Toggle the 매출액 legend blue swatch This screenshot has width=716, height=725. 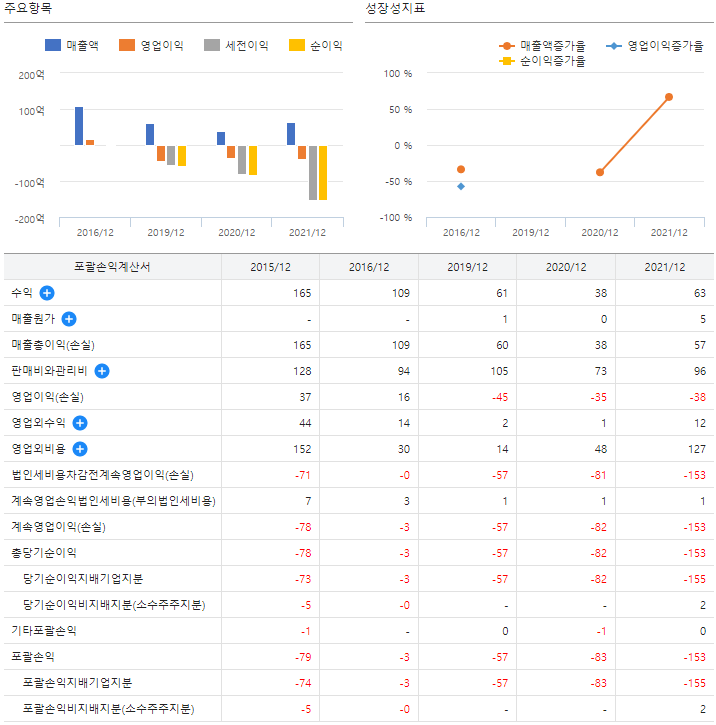(x=53, y=45)
